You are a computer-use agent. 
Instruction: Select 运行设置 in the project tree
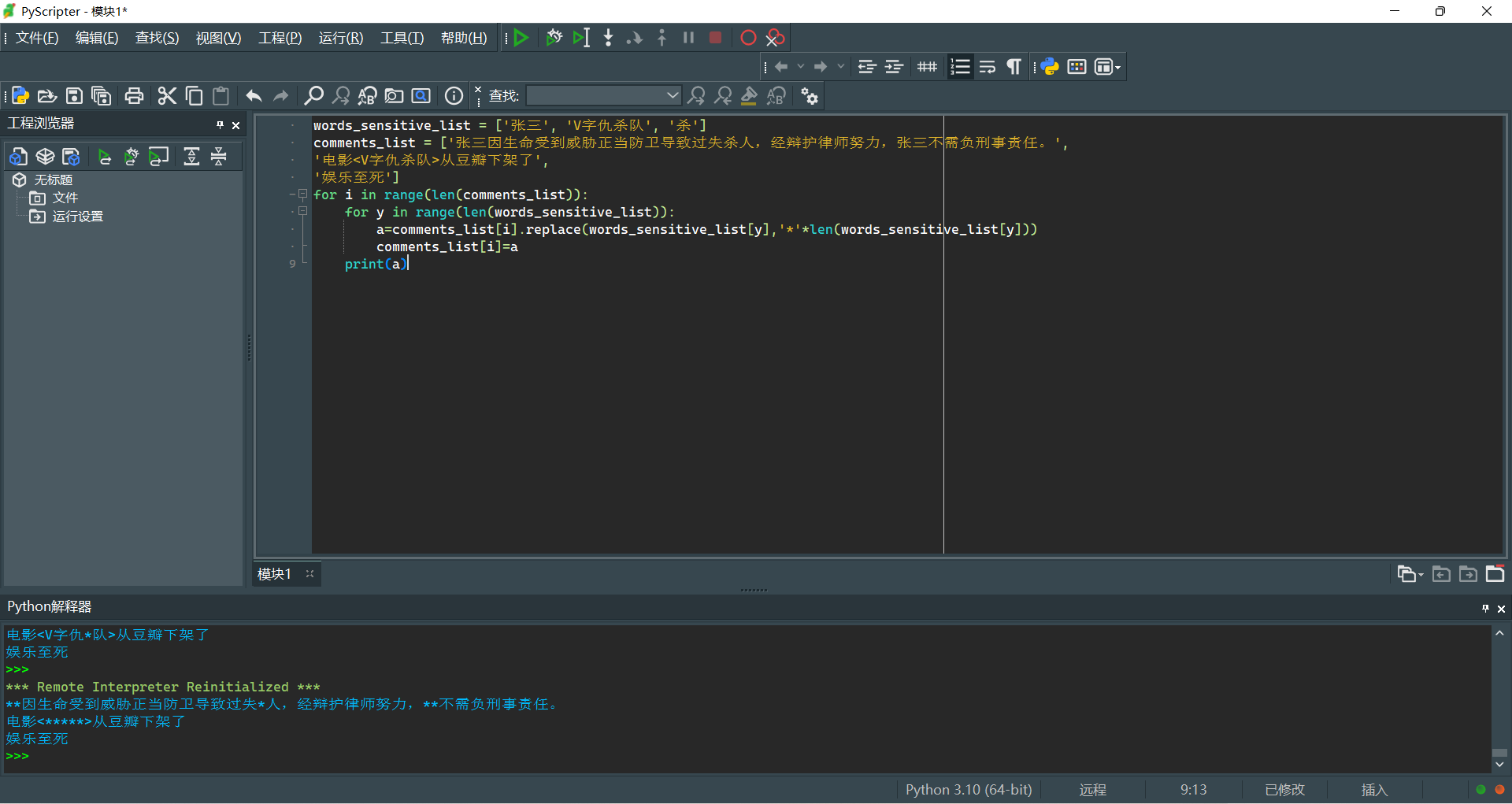pos(77,217)
